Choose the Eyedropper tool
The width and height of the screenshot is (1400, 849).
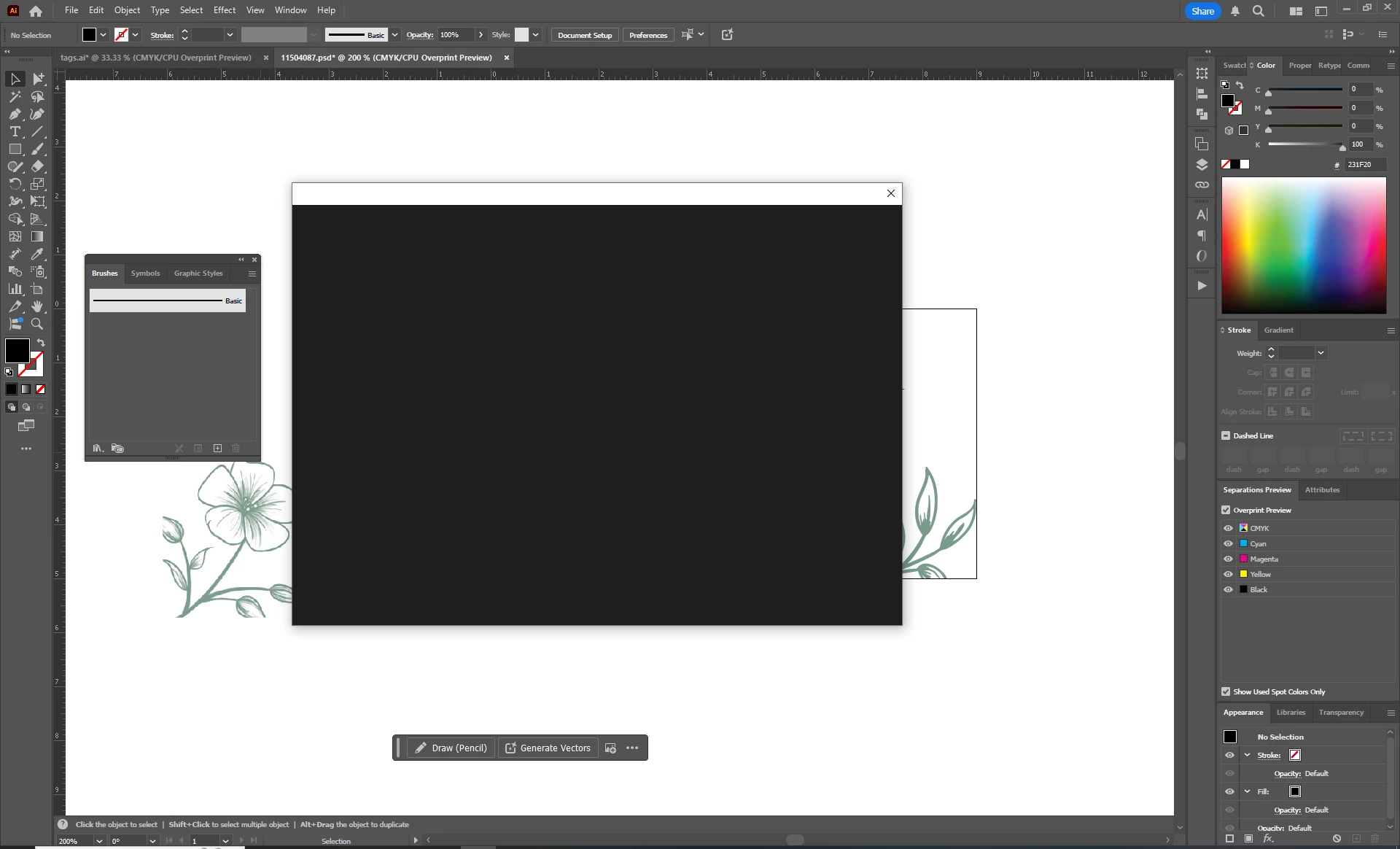(37, 254)
